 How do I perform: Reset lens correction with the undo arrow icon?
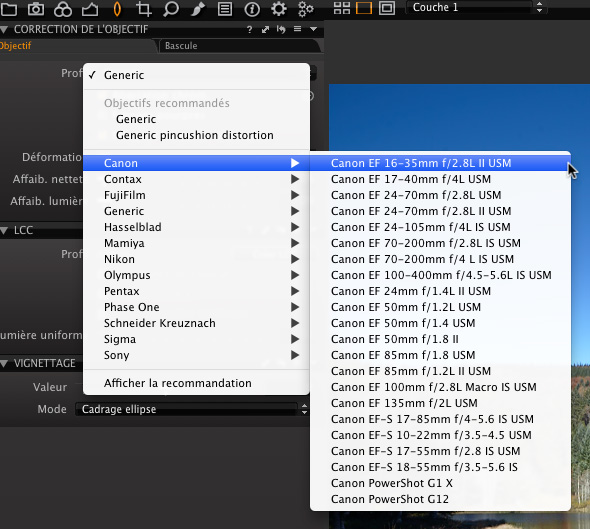coord(281,29)
